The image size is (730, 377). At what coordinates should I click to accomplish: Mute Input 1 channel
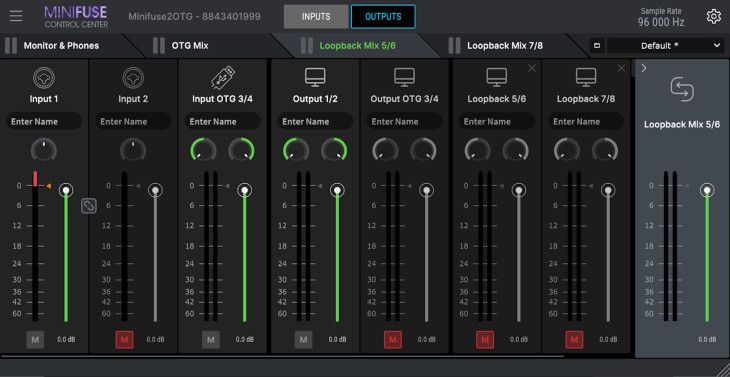pyautogui.click(x=35, y=340)
